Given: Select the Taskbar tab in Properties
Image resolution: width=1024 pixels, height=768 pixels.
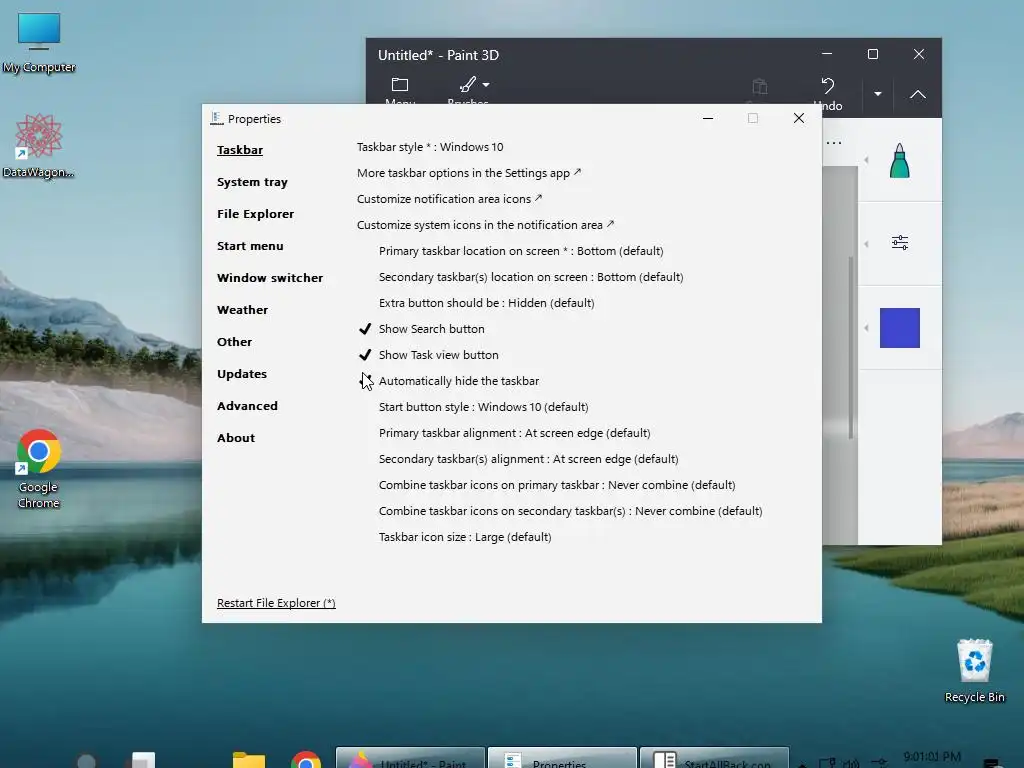Looking at the screenshot, I should [240, 150].
